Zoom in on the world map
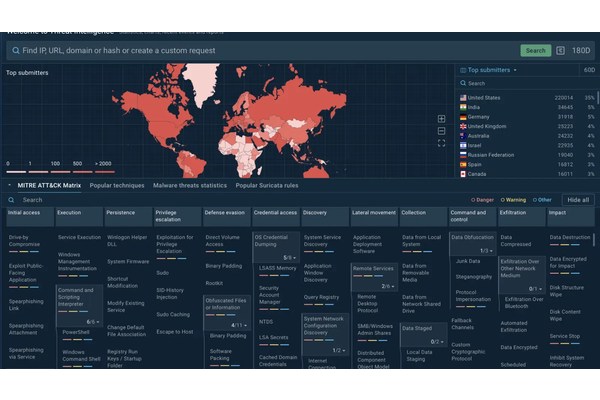Screen dimensions: 600x400 pyautogui.click(x=441, y=119)
